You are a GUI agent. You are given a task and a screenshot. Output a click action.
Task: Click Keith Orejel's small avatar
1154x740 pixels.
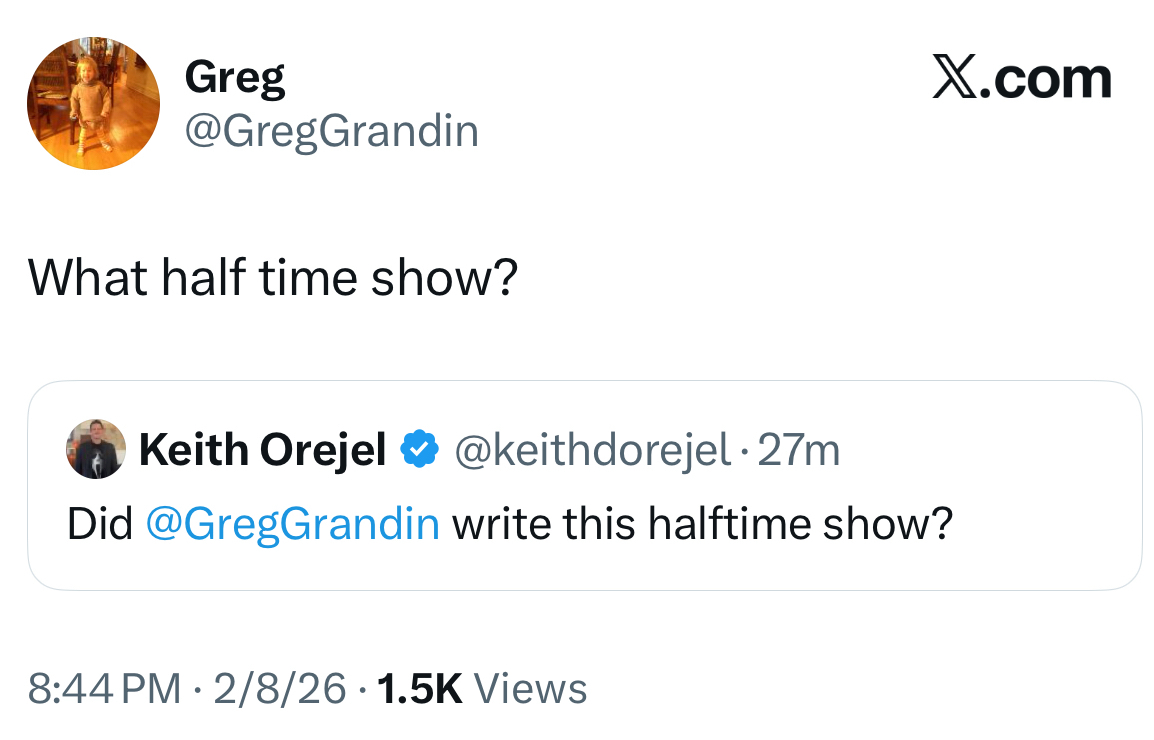click(96, 450)
